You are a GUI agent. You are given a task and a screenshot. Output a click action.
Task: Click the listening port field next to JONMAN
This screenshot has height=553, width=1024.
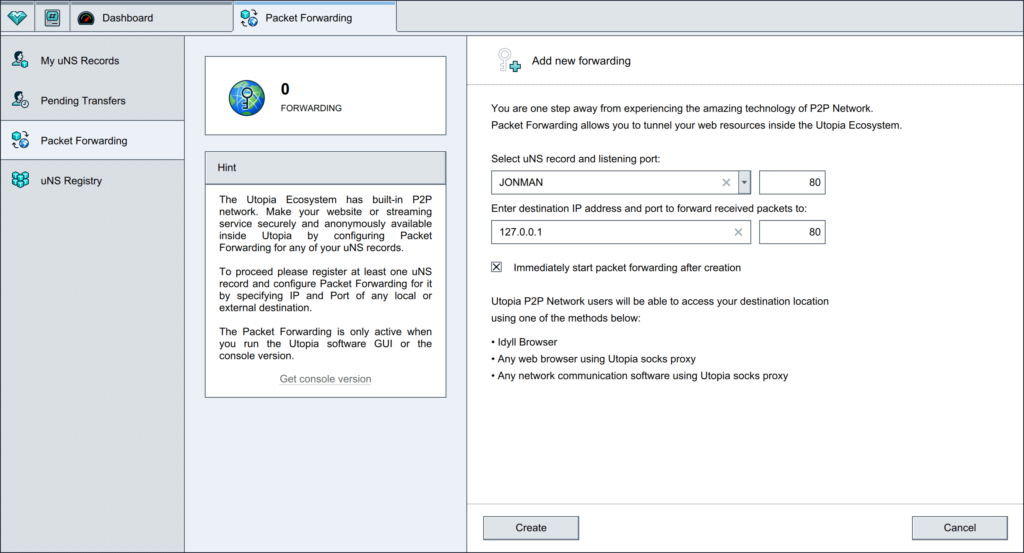tap(792, 182)
